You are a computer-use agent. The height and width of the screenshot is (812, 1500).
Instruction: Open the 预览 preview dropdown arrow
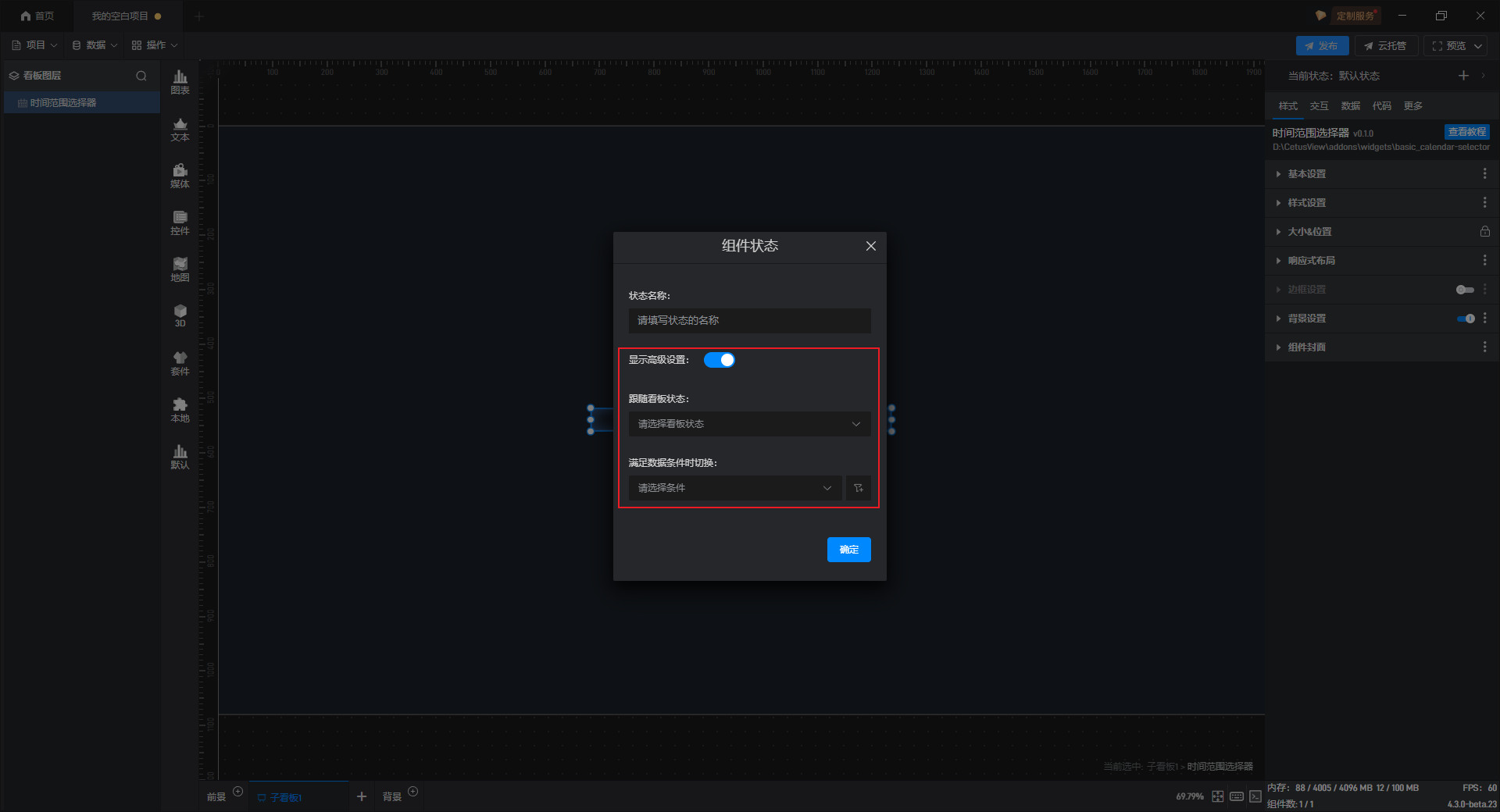pos(1478,46)
